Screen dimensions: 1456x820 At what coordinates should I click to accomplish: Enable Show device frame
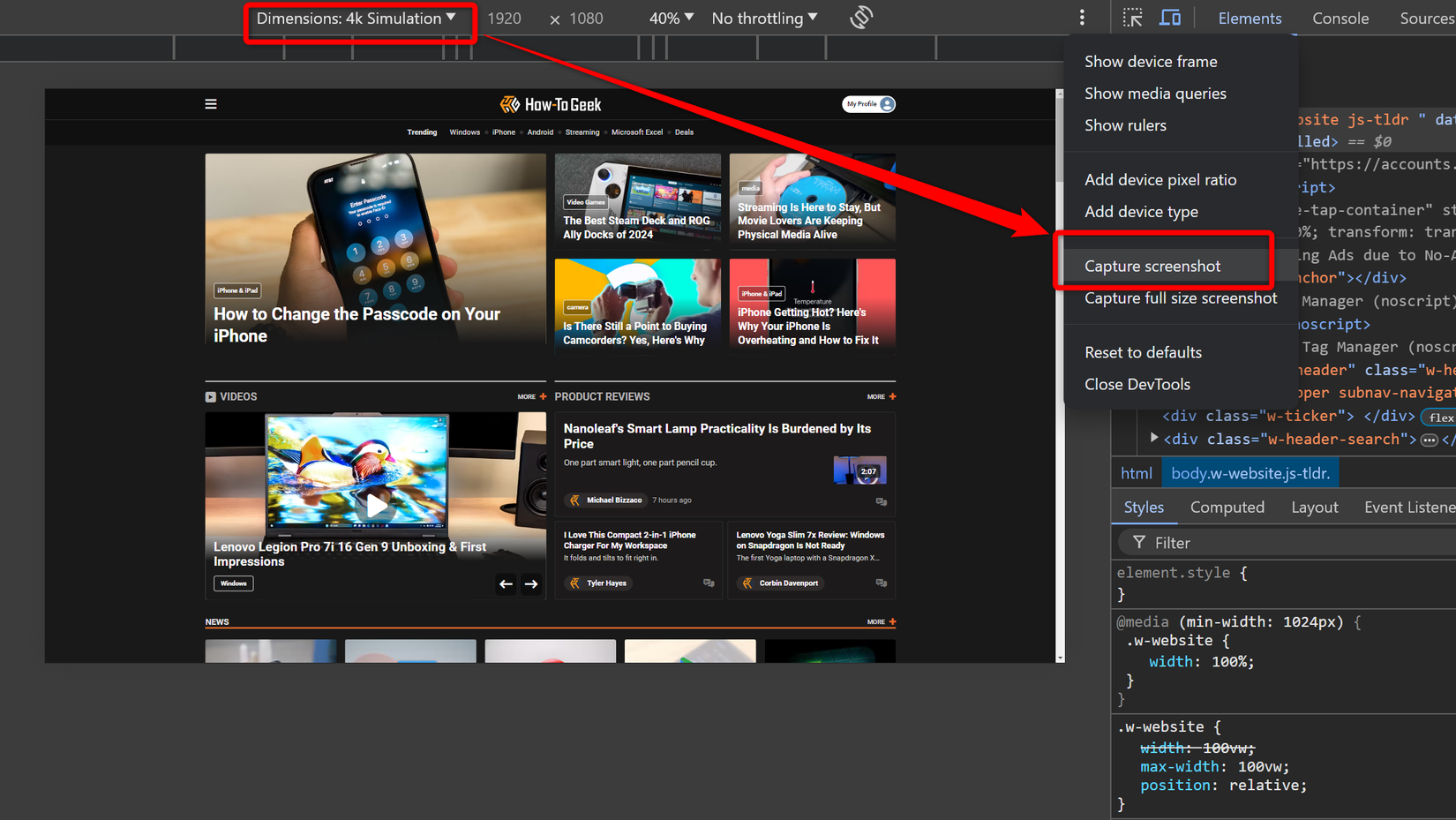point(1151,61)
